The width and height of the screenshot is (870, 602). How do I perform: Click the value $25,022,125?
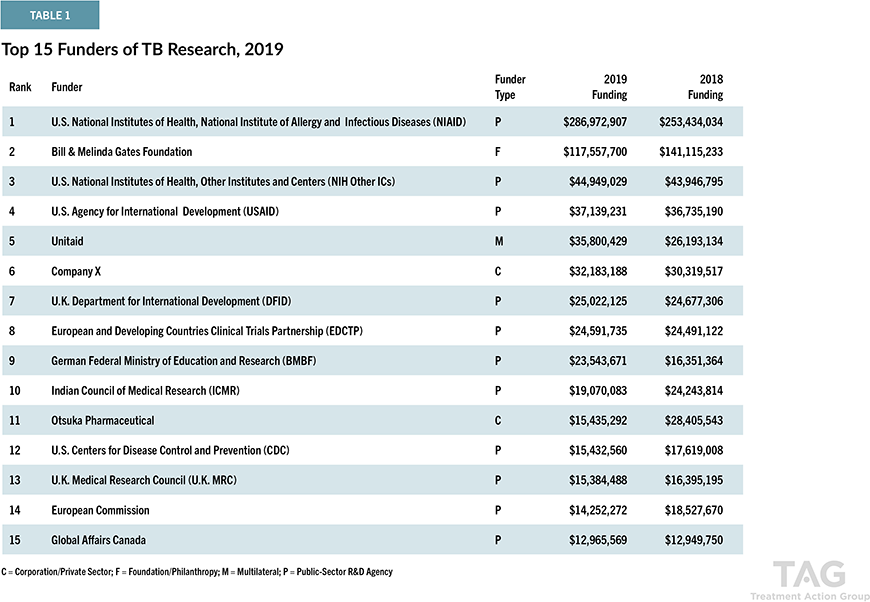pos(598,301)
